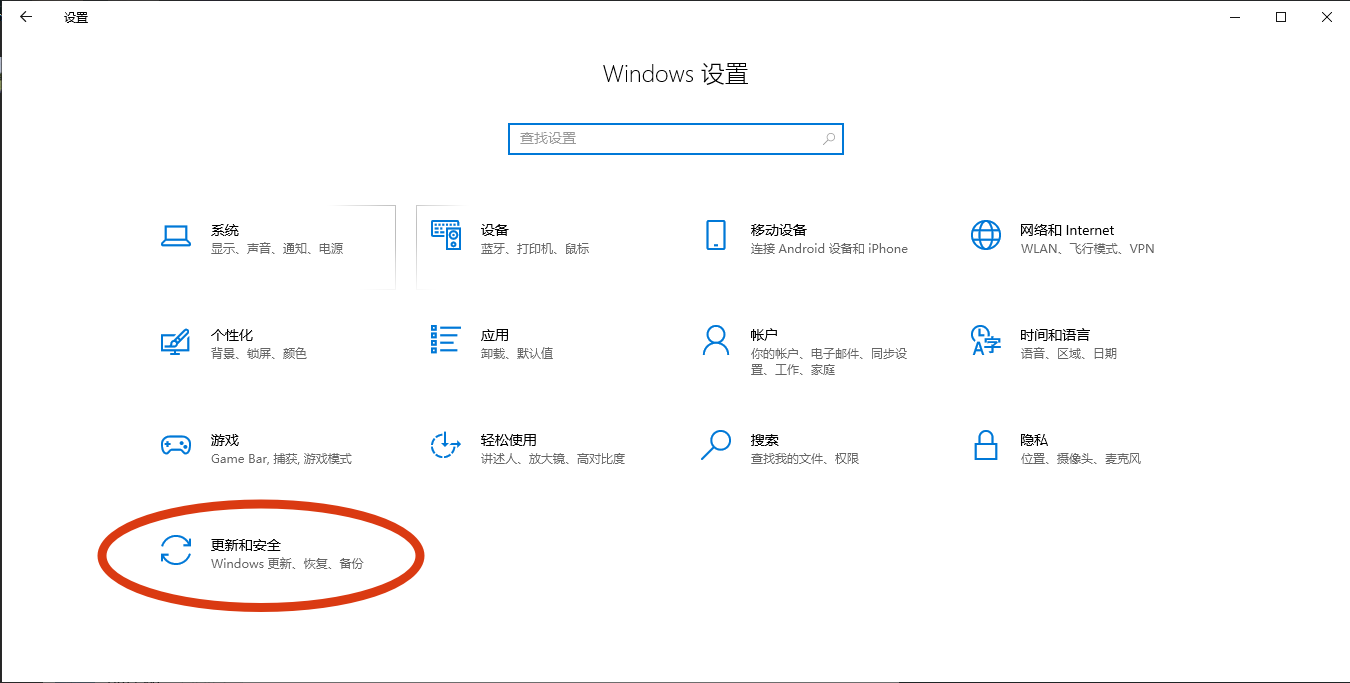This screenshot has height=683, width=1350.
Task: Close the 设置 window
Action: tap(1327, 17)
